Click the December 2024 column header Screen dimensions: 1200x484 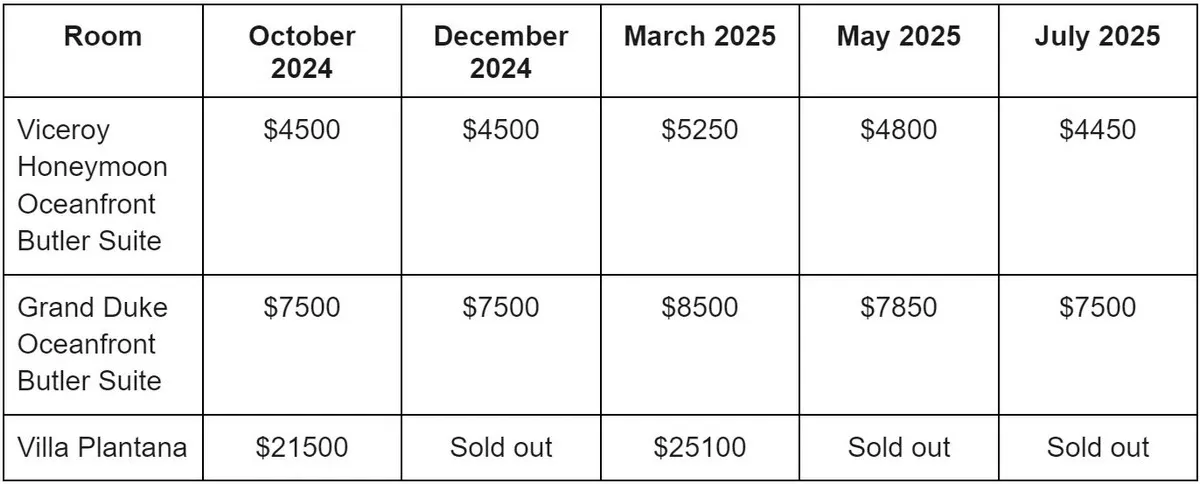(500, 53)
